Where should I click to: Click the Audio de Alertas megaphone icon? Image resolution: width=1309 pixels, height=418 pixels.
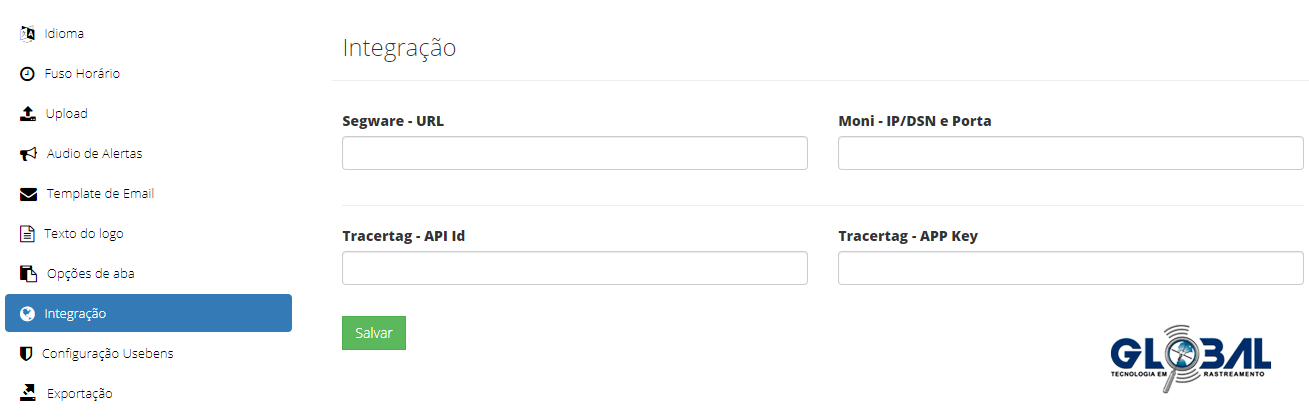pyautogui.click(x=28, y=154)
